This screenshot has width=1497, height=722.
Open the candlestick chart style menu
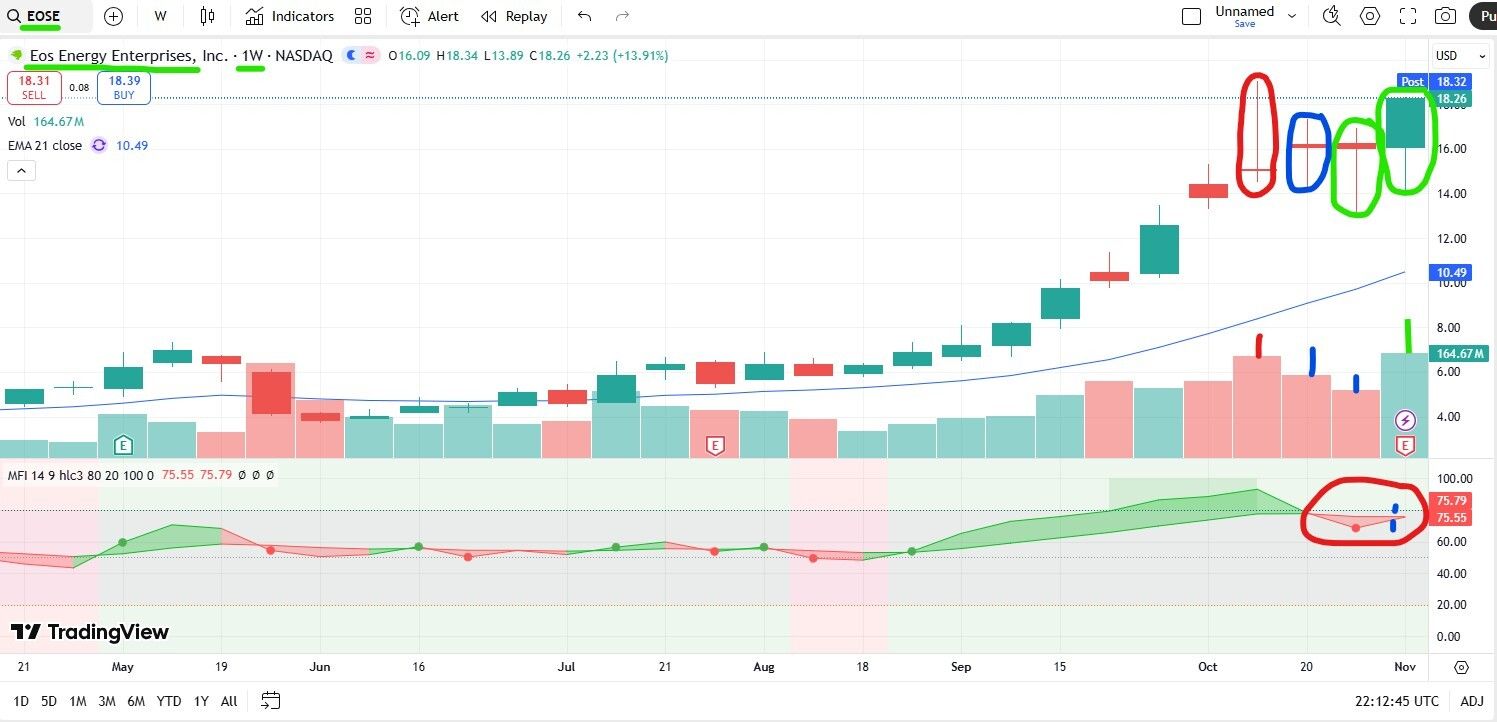[x=207, y=16]
